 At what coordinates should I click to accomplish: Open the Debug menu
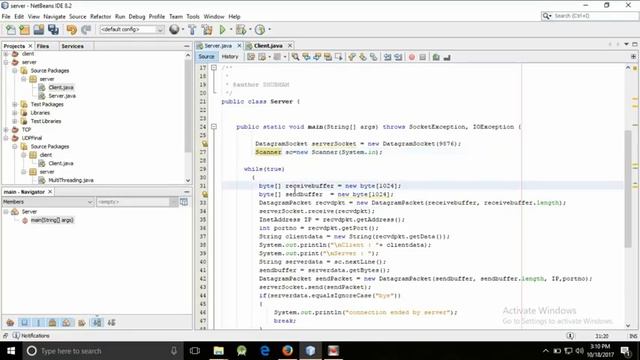click(x=137, y=16)
